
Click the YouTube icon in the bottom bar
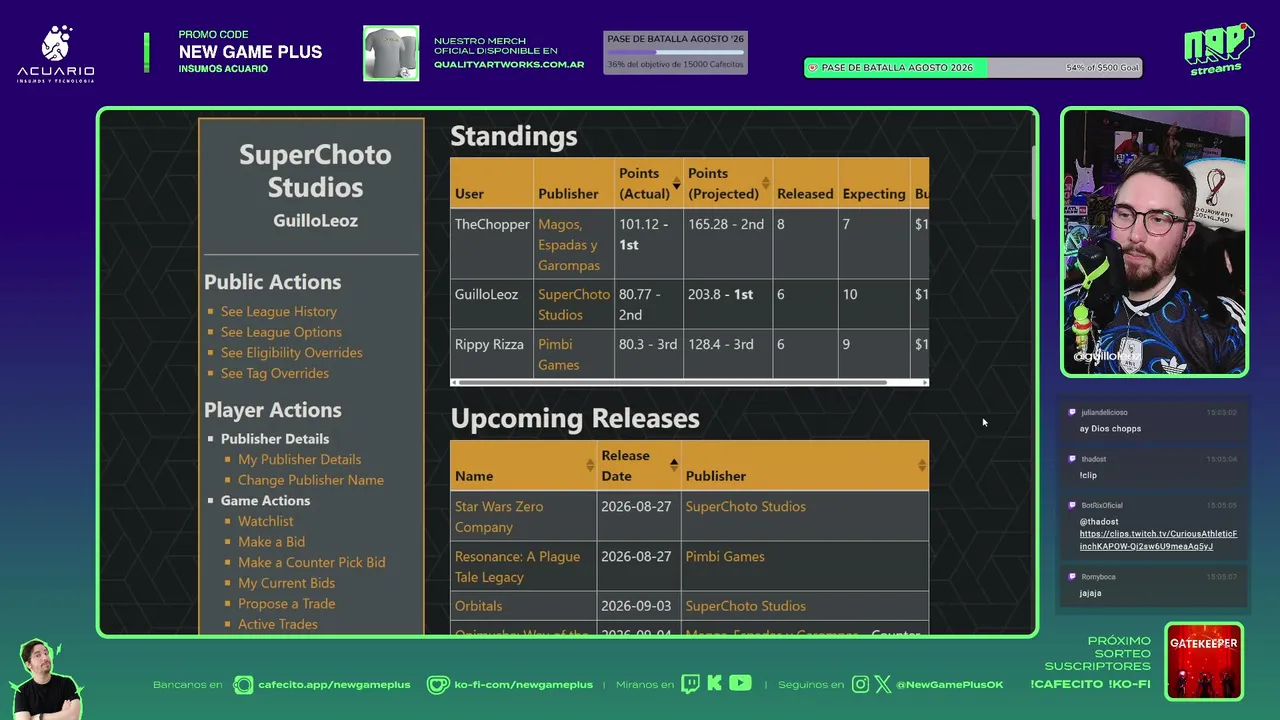[740, 684]
